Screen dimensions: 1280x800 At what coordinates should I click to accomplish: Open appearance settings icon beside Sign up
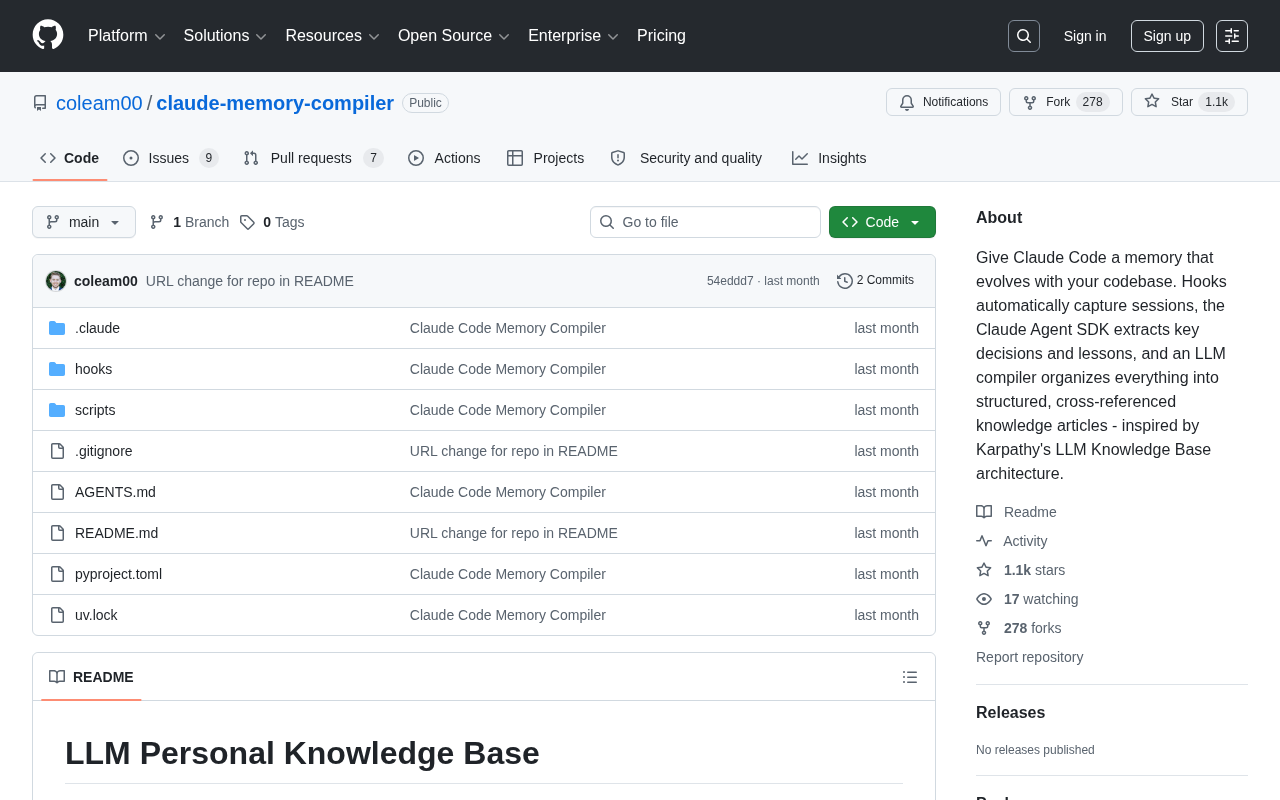(x=1232, y=36)
